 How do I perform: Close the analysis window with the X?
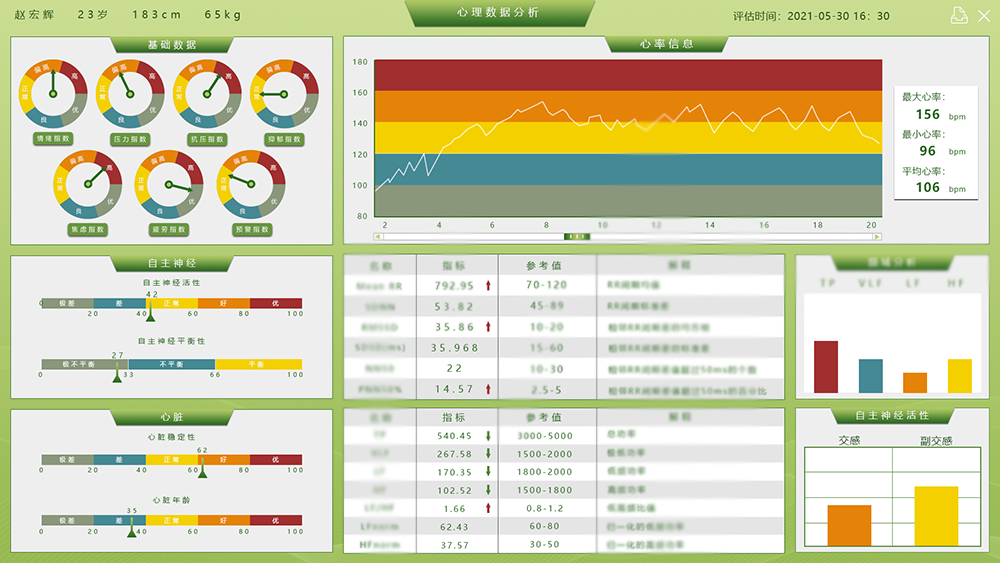tap(982, 14)
